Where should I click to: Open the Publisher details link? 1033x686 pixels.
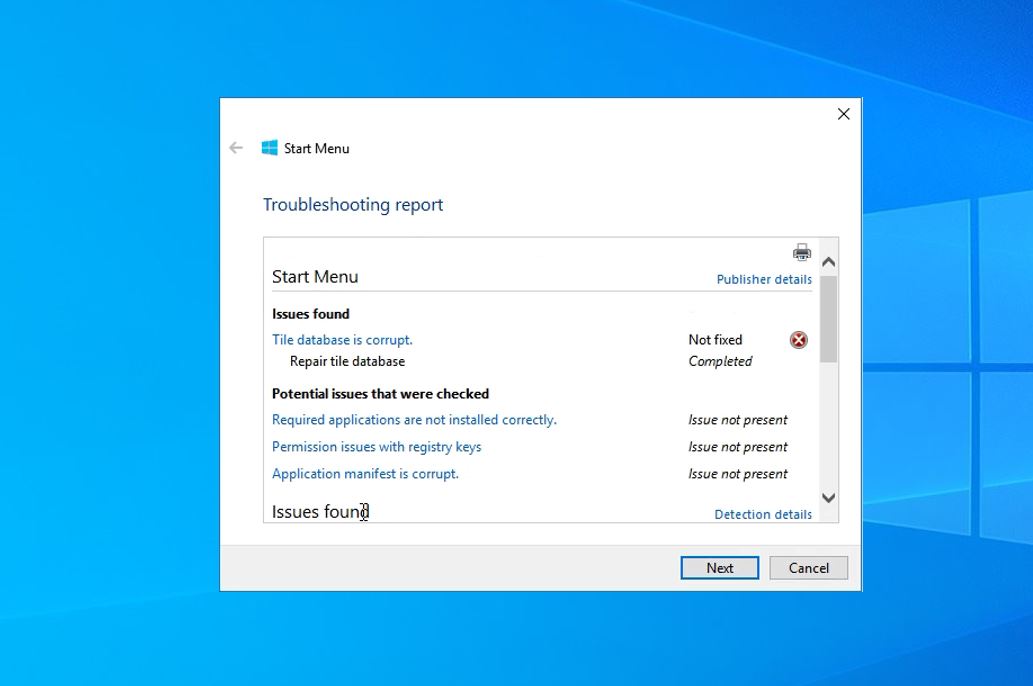764,279
